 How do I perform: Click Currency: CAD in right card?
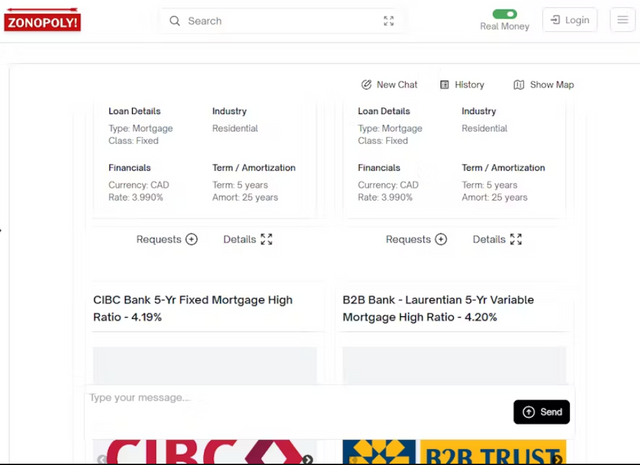388,185
